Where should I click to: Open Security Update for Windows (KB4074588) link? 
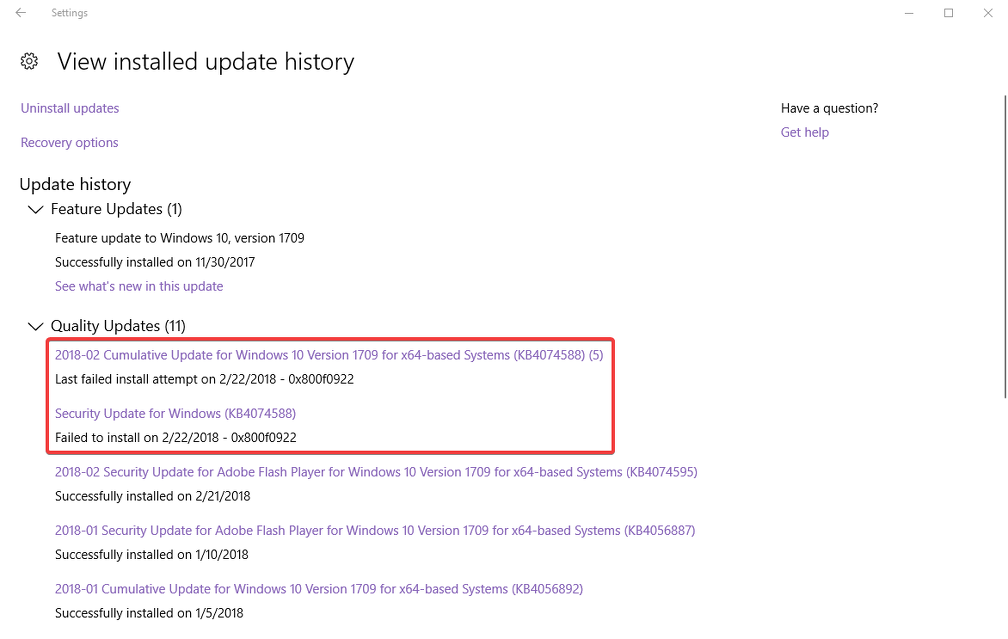pyautogui.click(x=175, y=413)
